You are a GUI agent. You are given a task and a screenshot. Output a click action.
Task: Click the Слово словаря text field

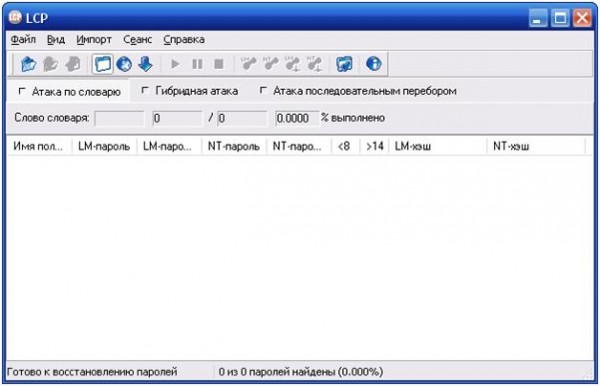point(119,118)
